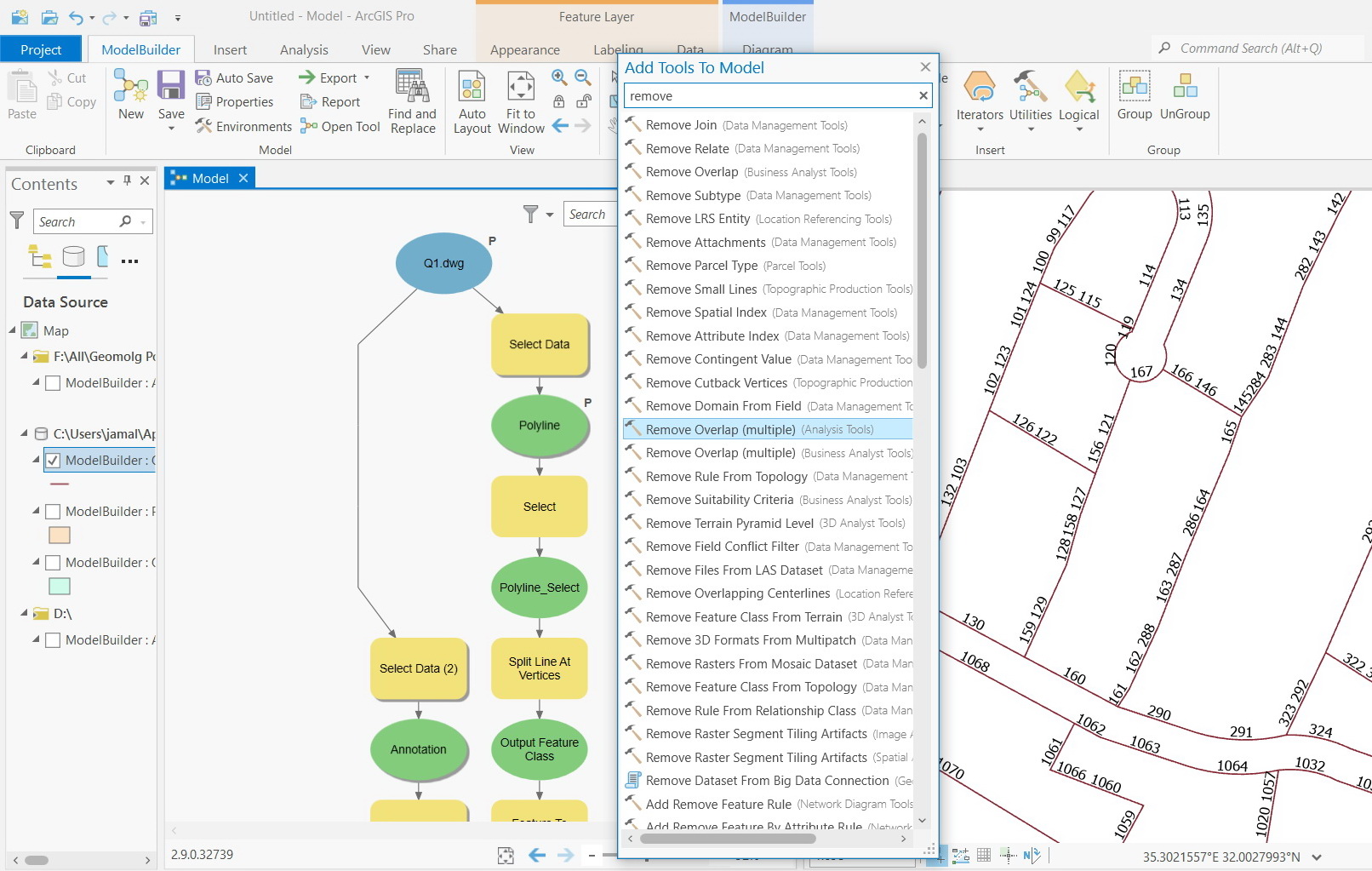Click the Iterators icon
Viewport: 1372px width, 871px height.
coord(980,88)
